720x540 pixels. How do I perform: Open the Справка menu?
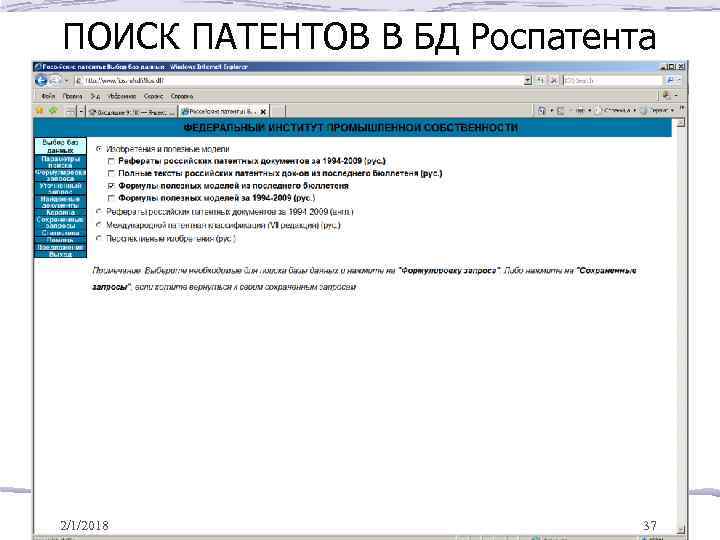click(182, 96)
